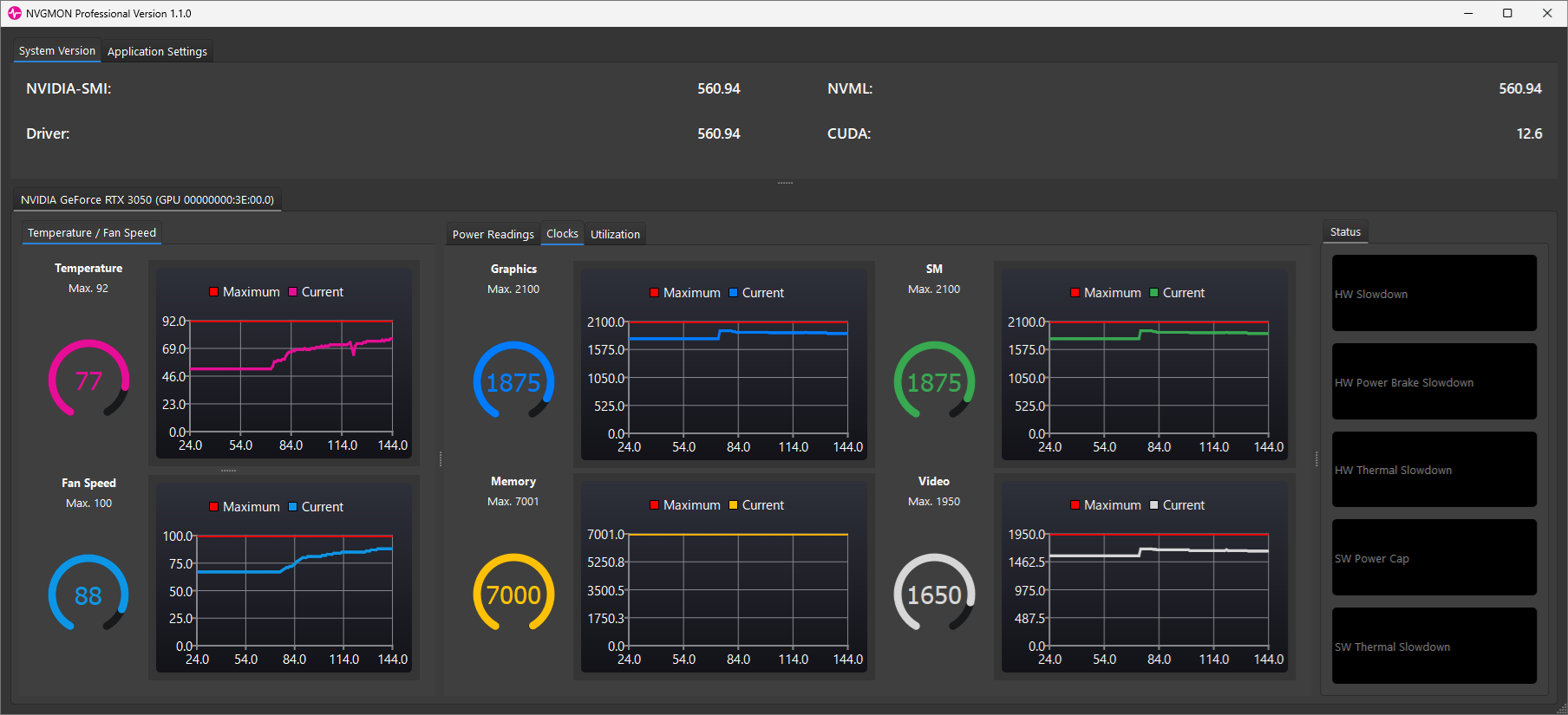Image resolution: width=1568 pixels, height=715 pixels.
Task: Click the Video Max. 1950 text
Action: point(934,502)
